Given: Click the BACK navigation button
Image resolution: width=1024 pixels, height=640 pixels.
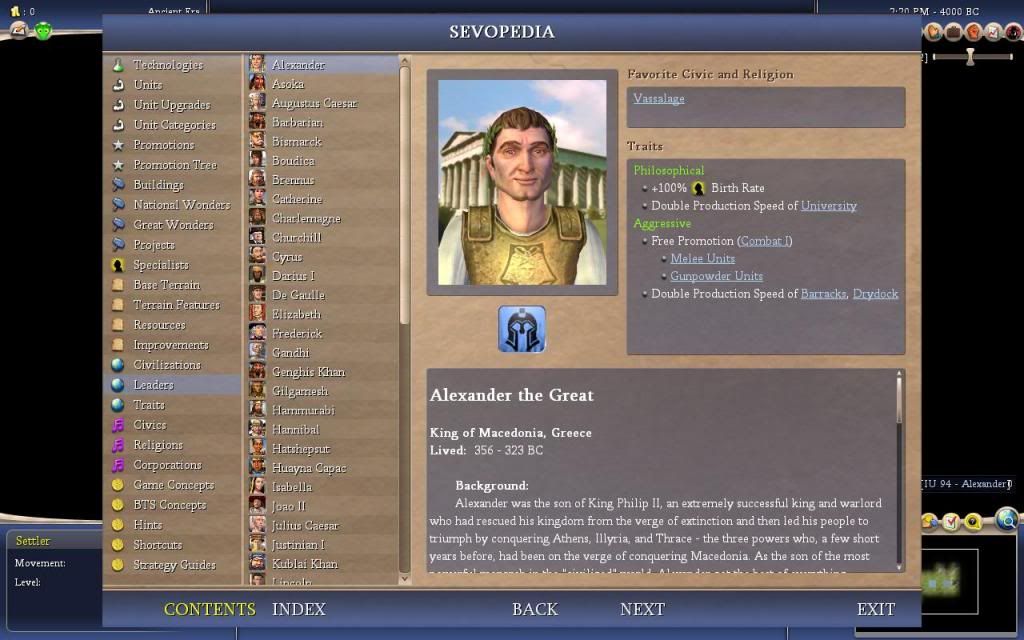Looking at the screenshot, I should coord(535,609).
